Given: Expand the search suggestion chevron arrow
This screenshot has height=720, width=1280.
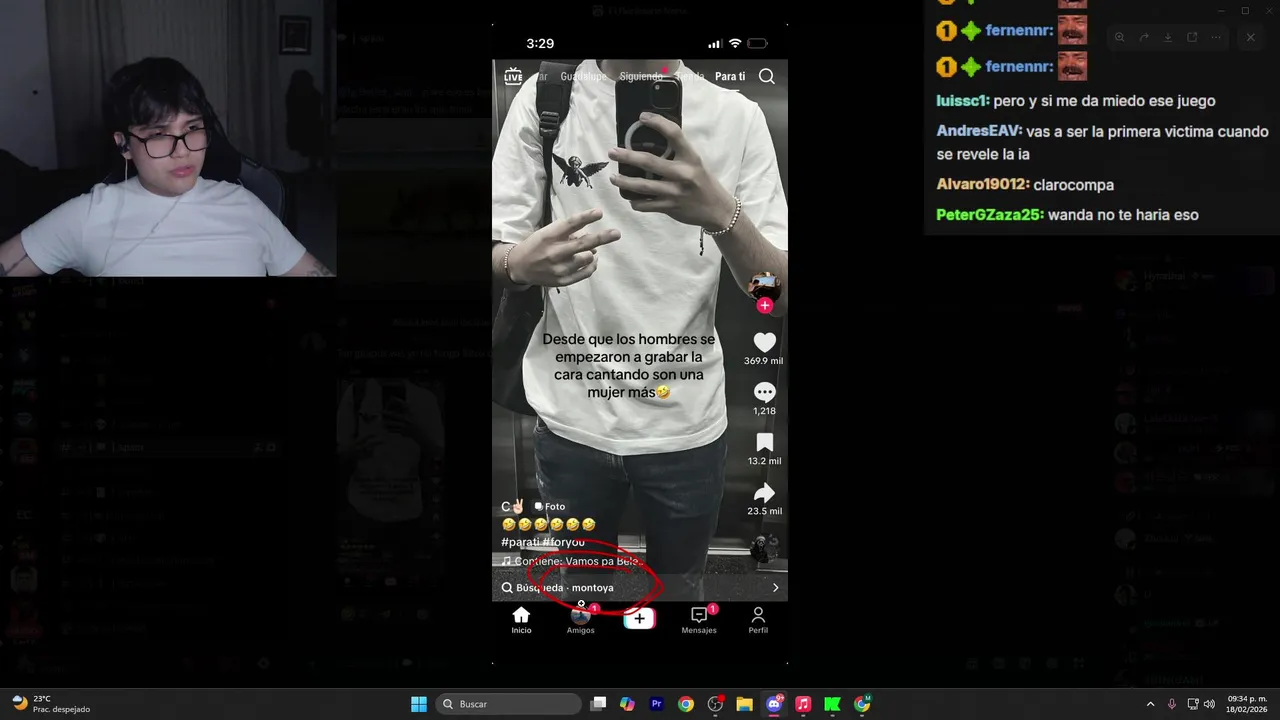Looking at the screenshot, I should tap(775, 588).
